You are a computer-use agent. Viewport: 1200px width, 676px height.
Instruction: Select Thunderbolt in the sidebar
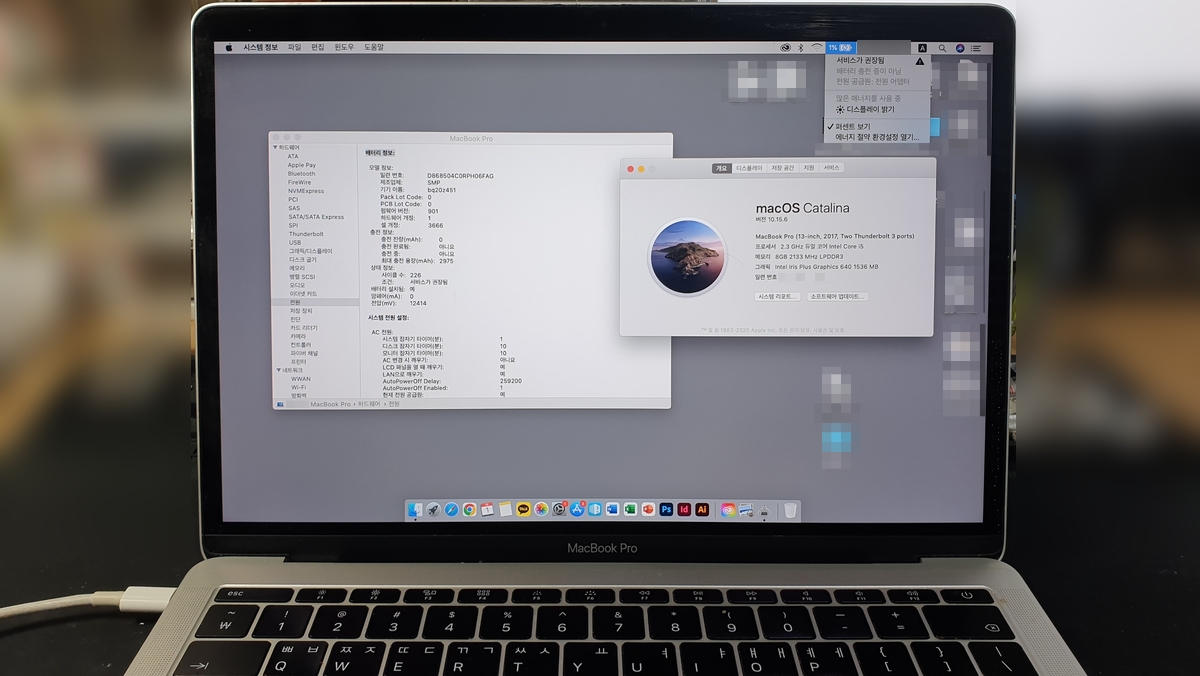tap(305, 234)
